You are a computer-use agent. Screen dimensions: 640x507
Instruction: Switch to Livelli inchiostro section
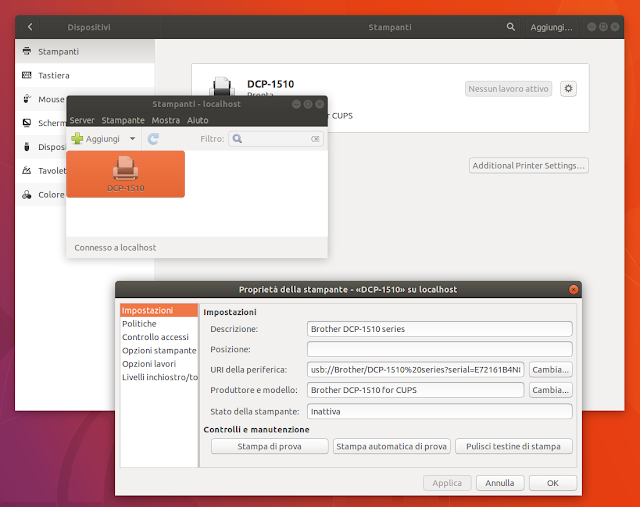coord(159,377)
